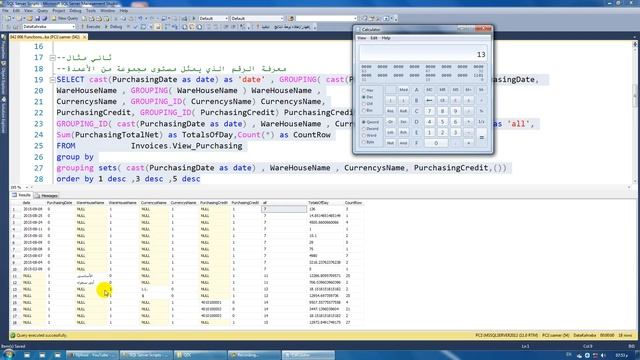Switch to the Messages tab
The width and height of the screenshot is (640, 360).
coord(47,196)
